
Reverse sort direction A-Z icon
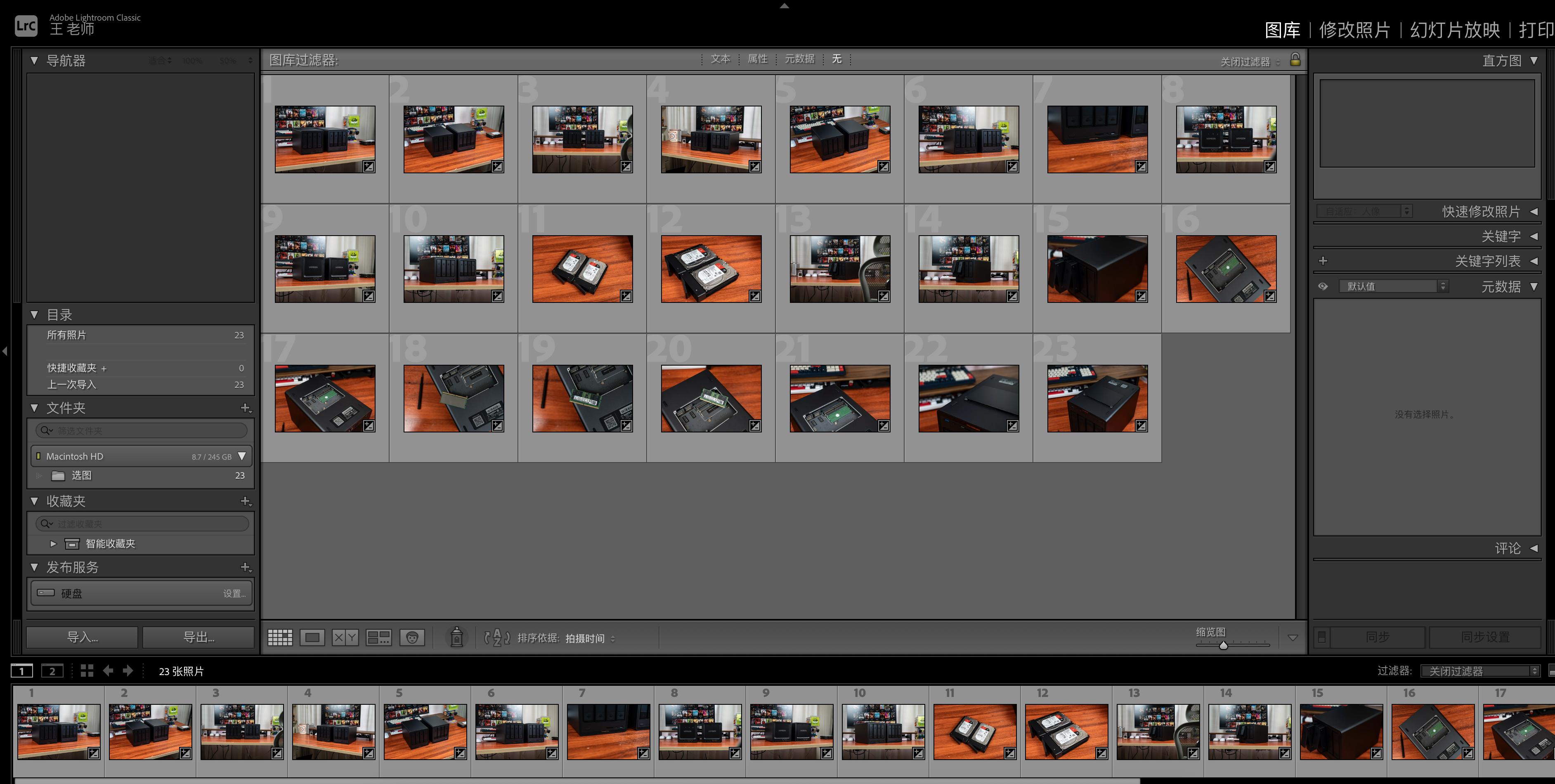tap(497, 638)
